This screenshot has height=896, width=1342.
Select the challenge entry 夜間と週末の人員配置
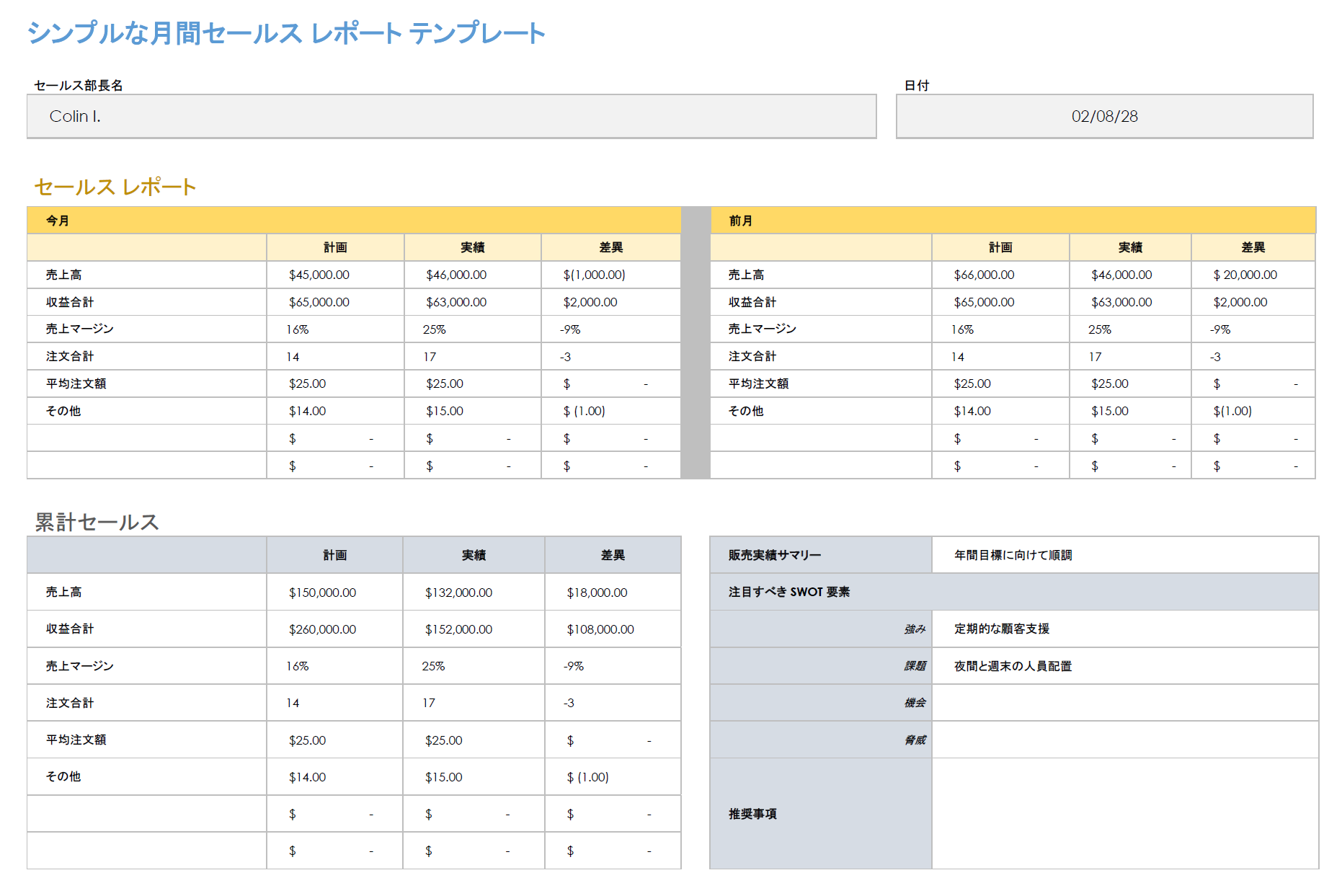1013,666
